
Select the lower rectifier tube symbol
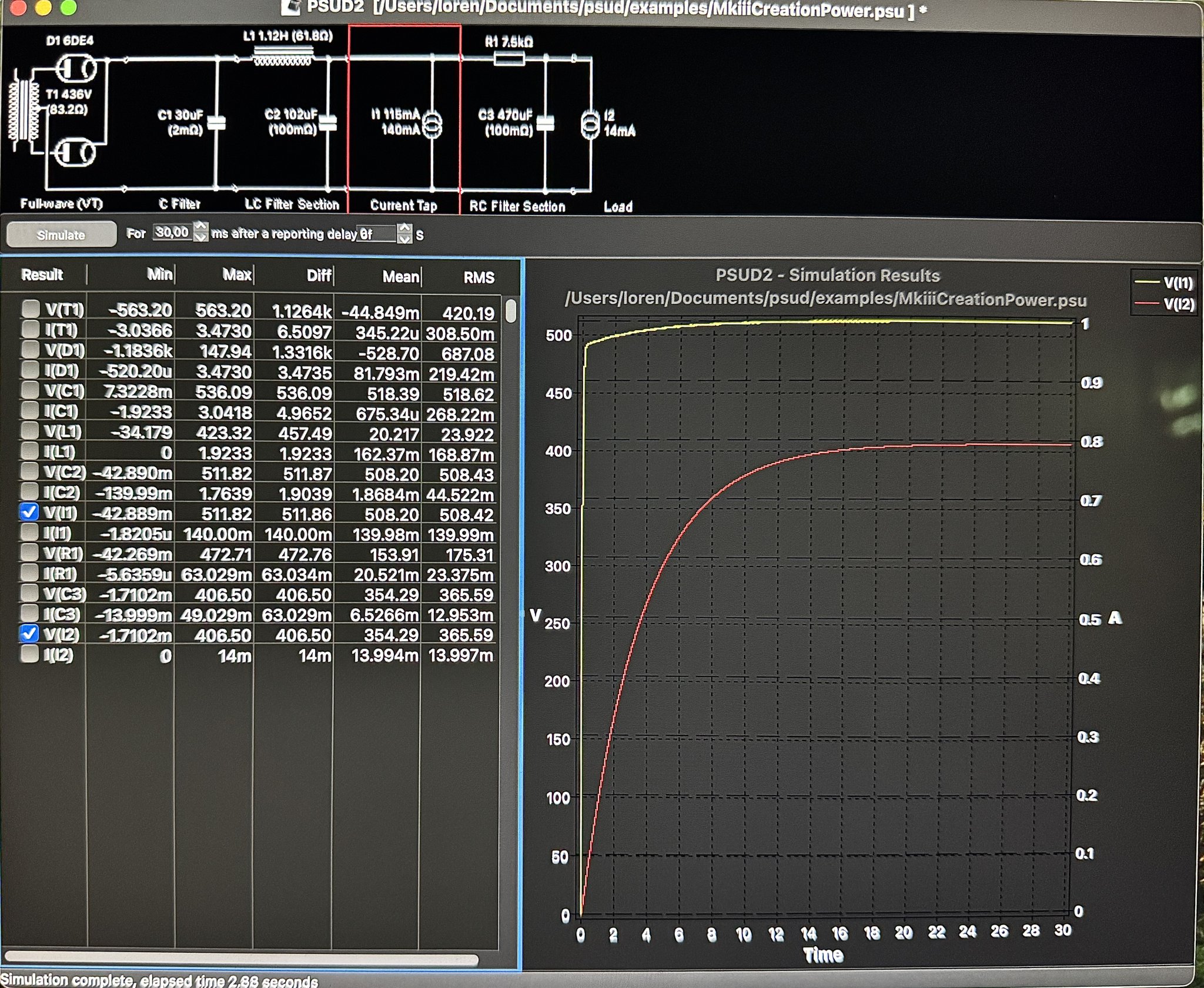pyautogui.click(x=74, y=154)
